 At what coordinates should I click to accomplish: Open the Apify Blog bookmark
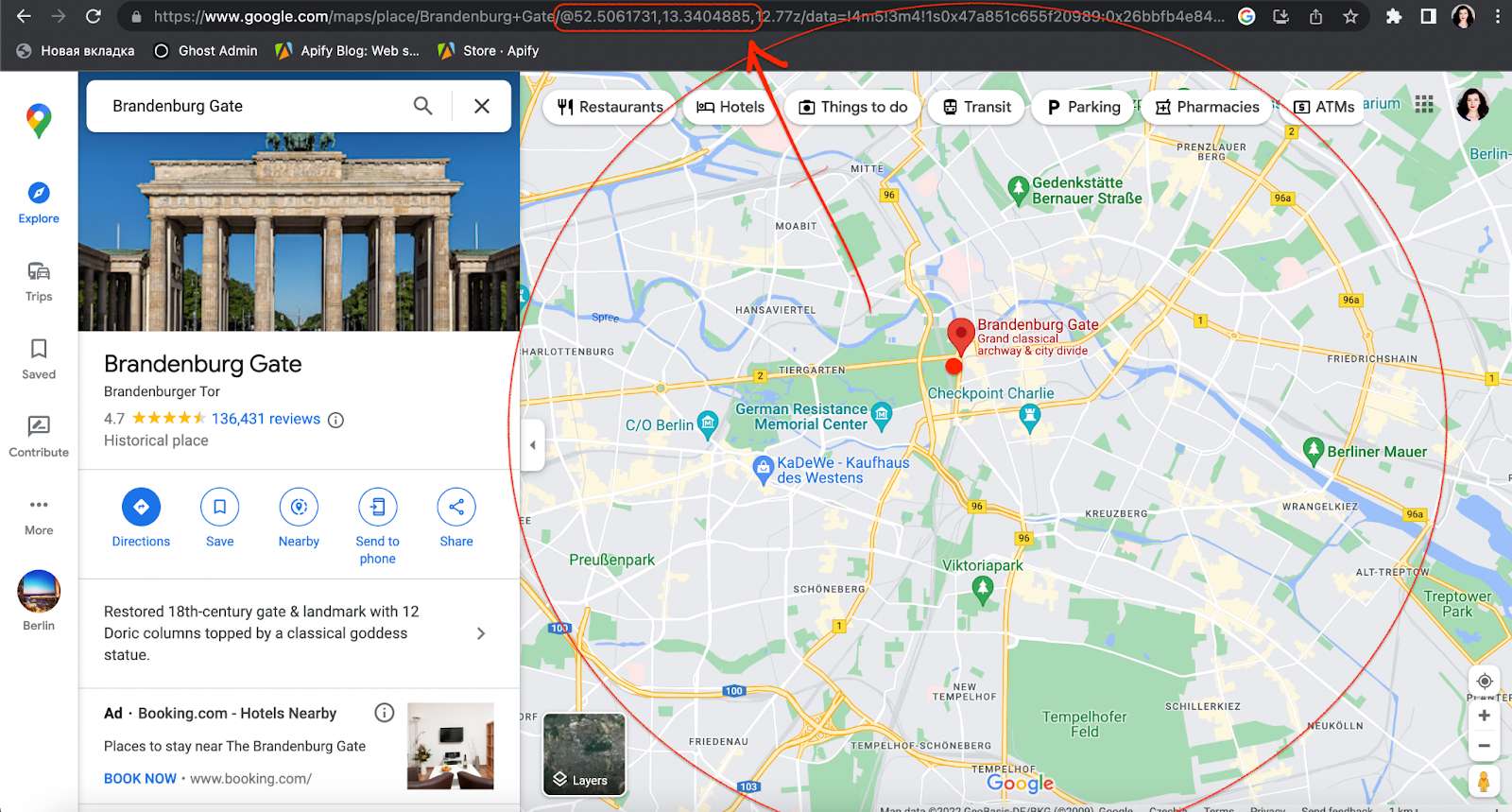point(347,51)
